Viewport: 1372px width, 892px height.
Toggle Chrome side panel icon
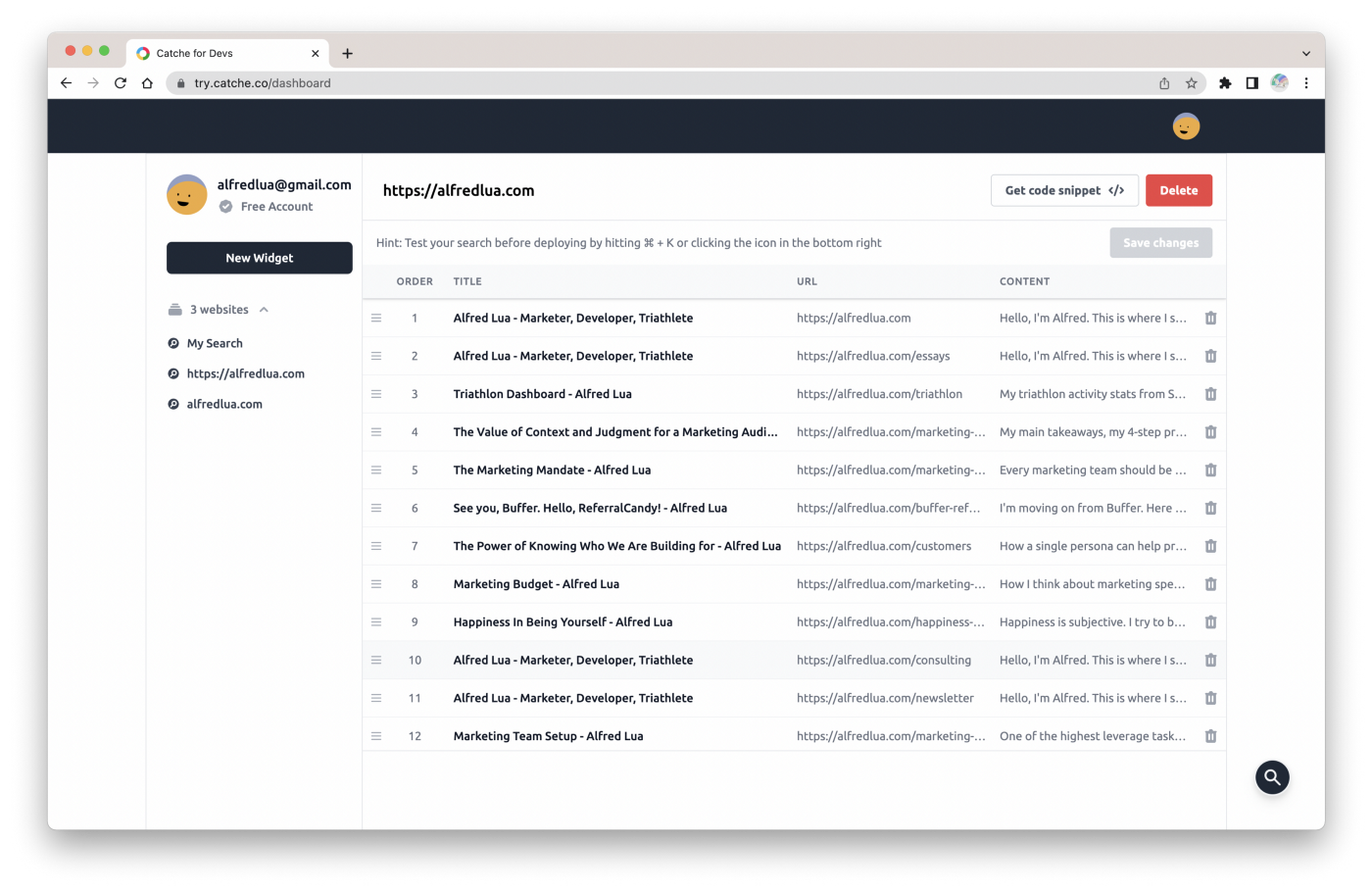click(x=1251, y=83)
